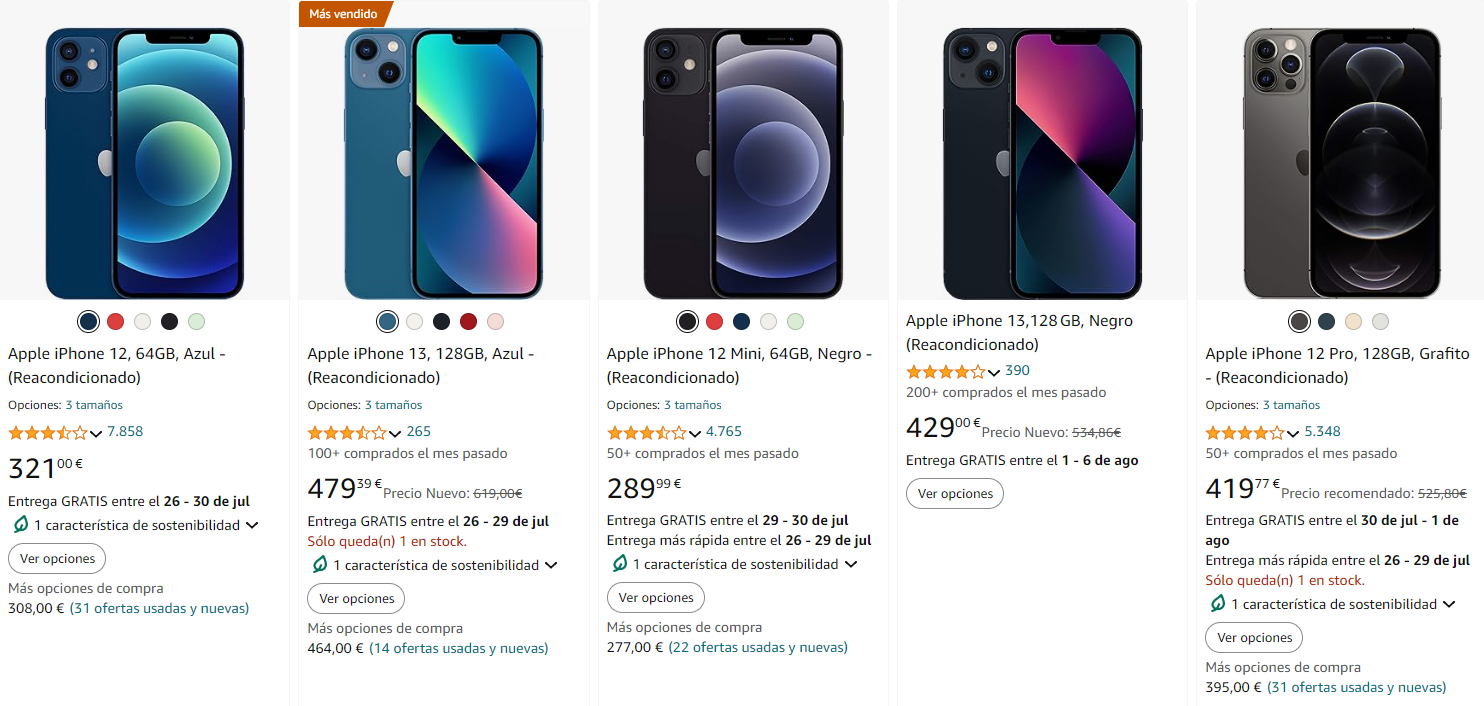Image resolution: width=1484 pixels, height=706 pixels.
Task: Click Ver opciones under iPhone 12 Pro
Action: pyautogui.click(x=1254, y=637)
